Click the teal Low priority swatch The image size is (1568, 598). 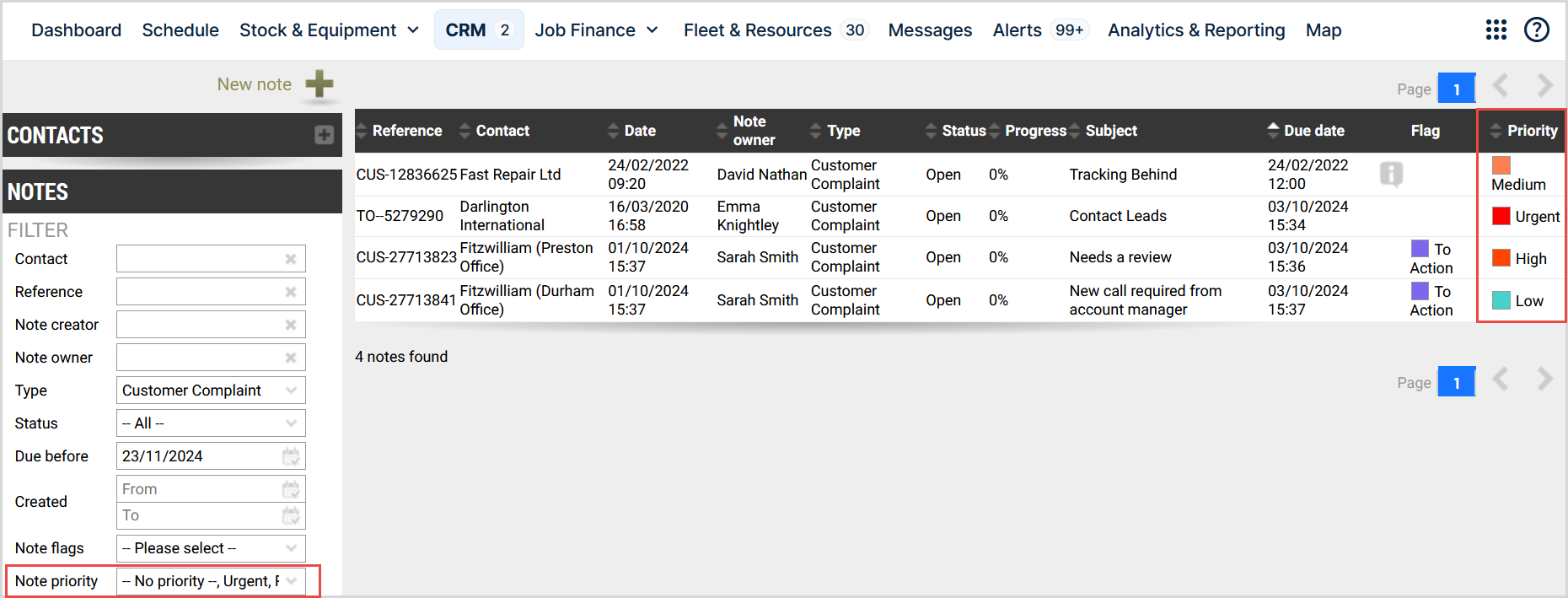click(1501, 300)
